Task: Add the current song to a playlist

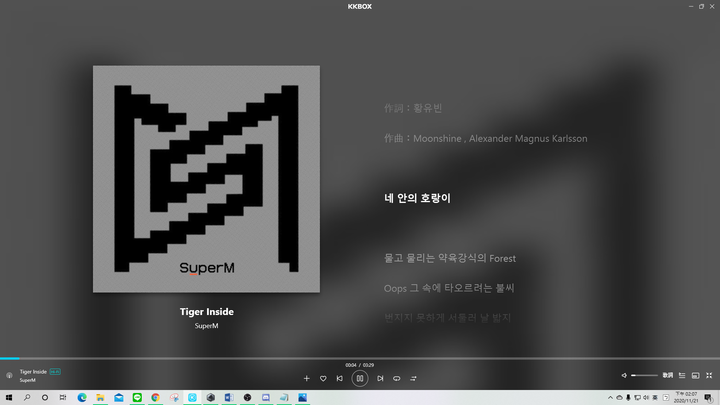Action: (307, 378)
